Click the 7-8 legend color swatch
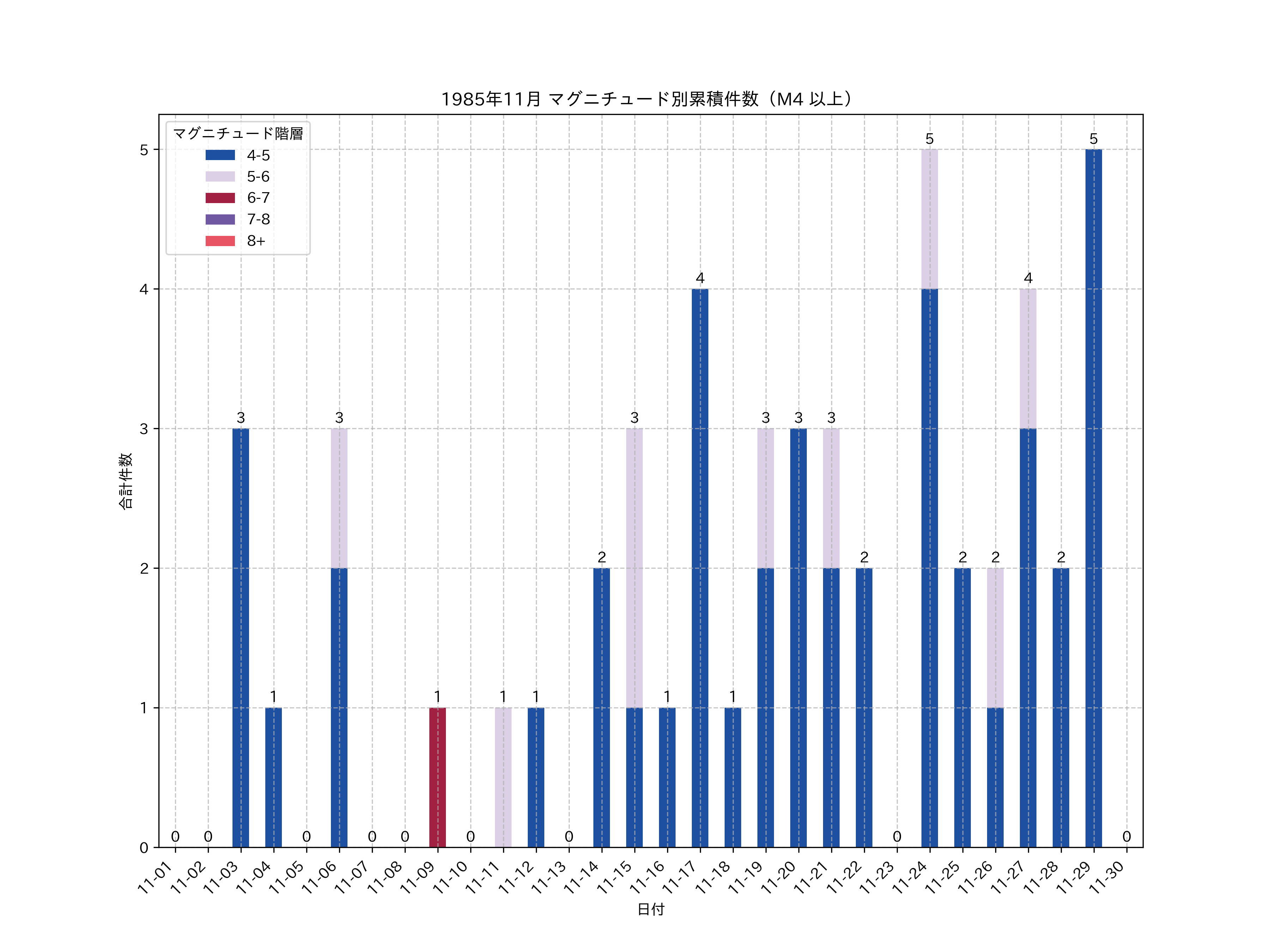Screen dimensions: 1270x952 pyautogui.click(x=220, y=219)
